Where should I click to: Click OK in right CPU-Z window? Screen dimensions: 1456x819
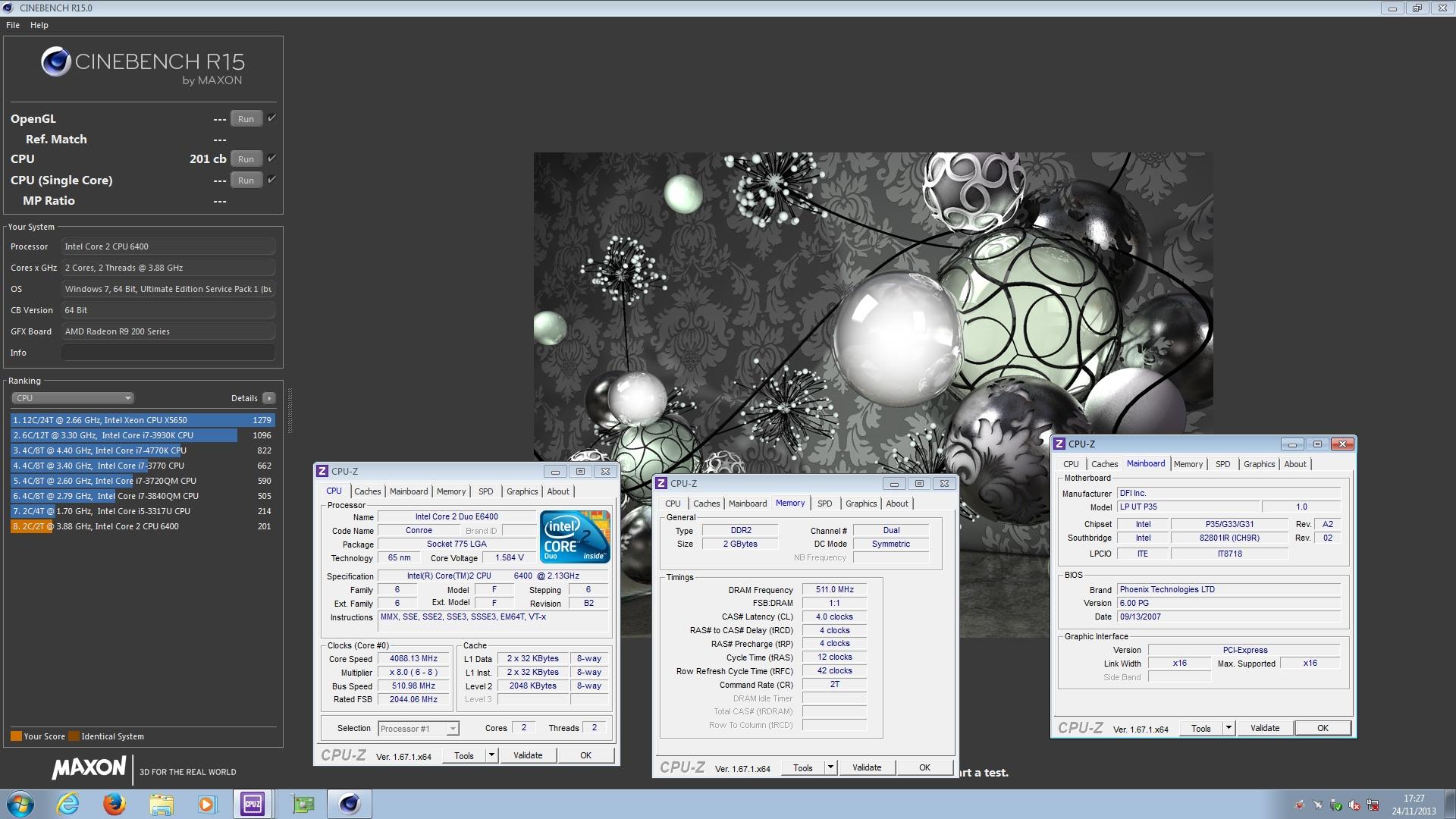pos(1323,728)
